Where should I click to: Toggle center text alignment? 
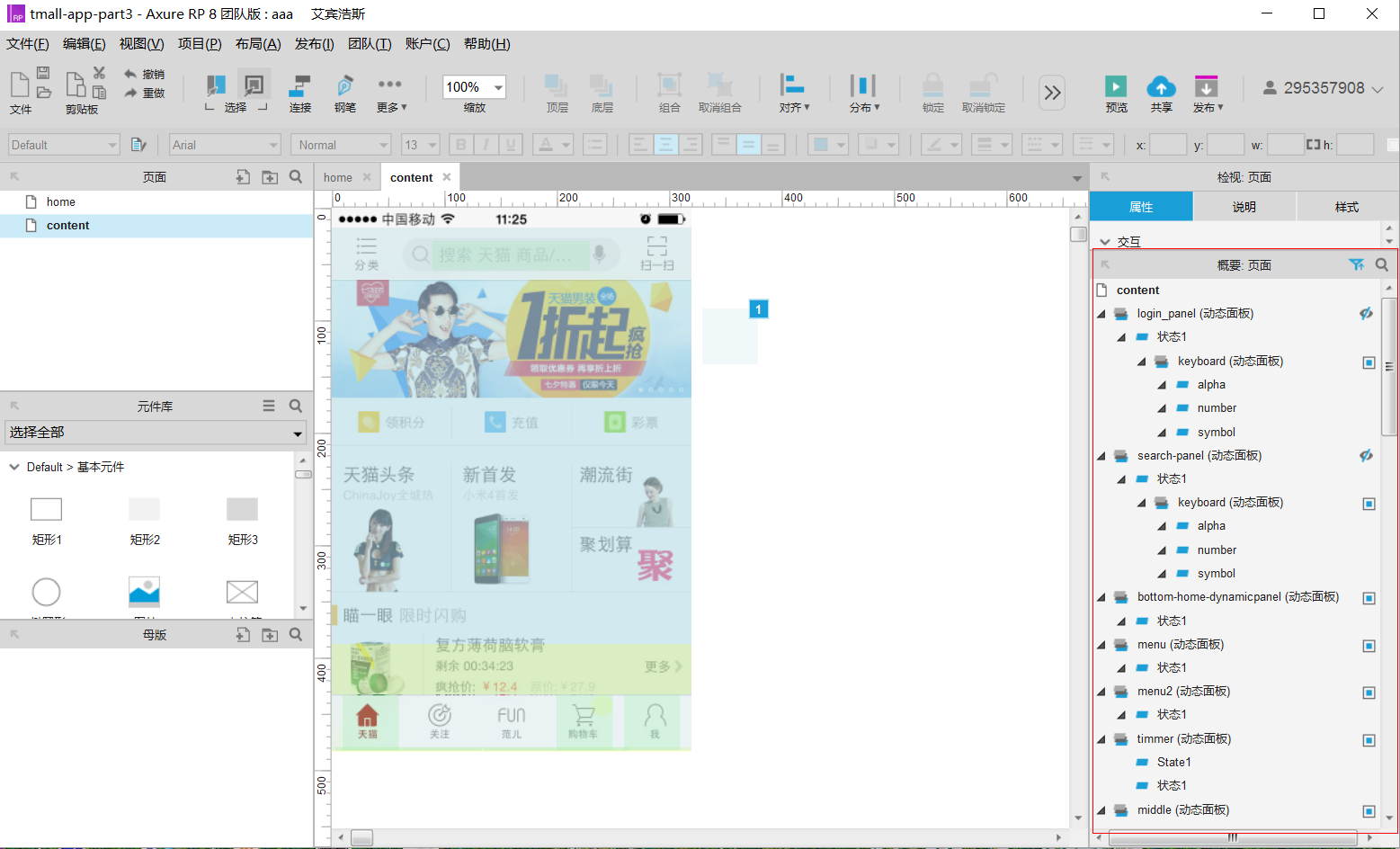point(665,145)
